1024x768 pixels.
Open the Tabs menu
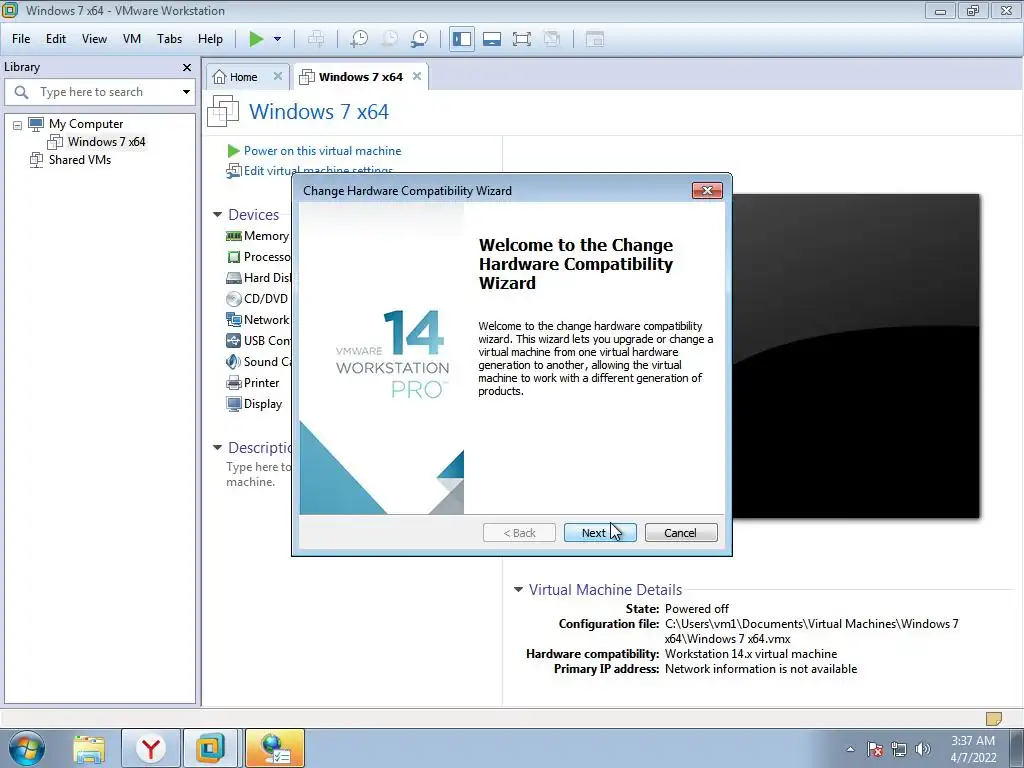pyautogui.click(x=169, y=39)
